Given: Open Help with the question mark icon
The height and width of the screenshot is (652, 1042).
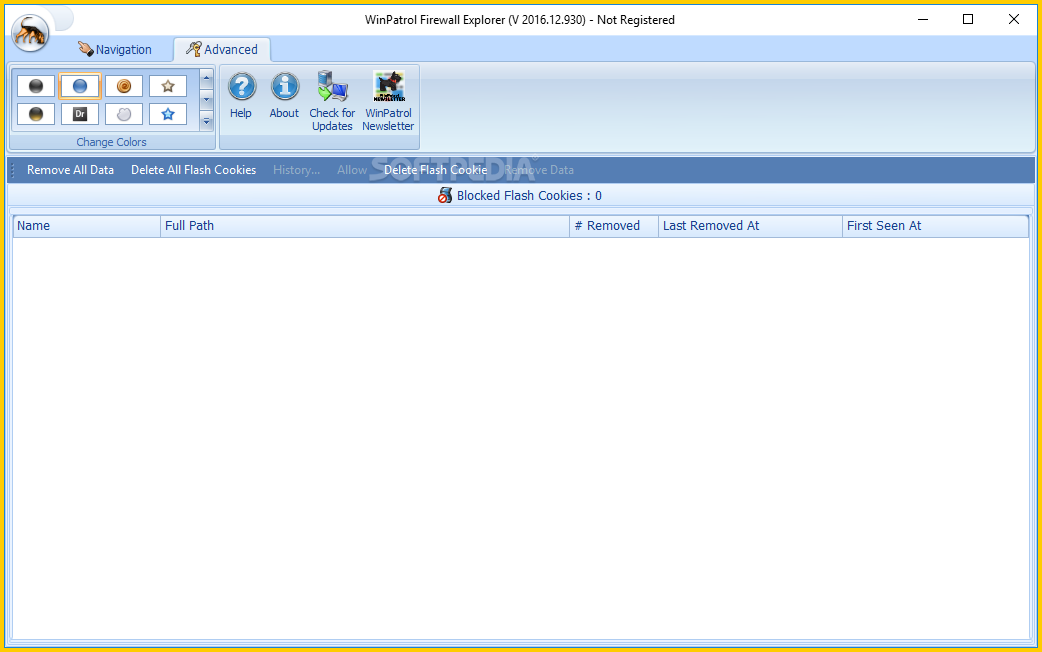Looking at the screenshot, I should [241, 96].
